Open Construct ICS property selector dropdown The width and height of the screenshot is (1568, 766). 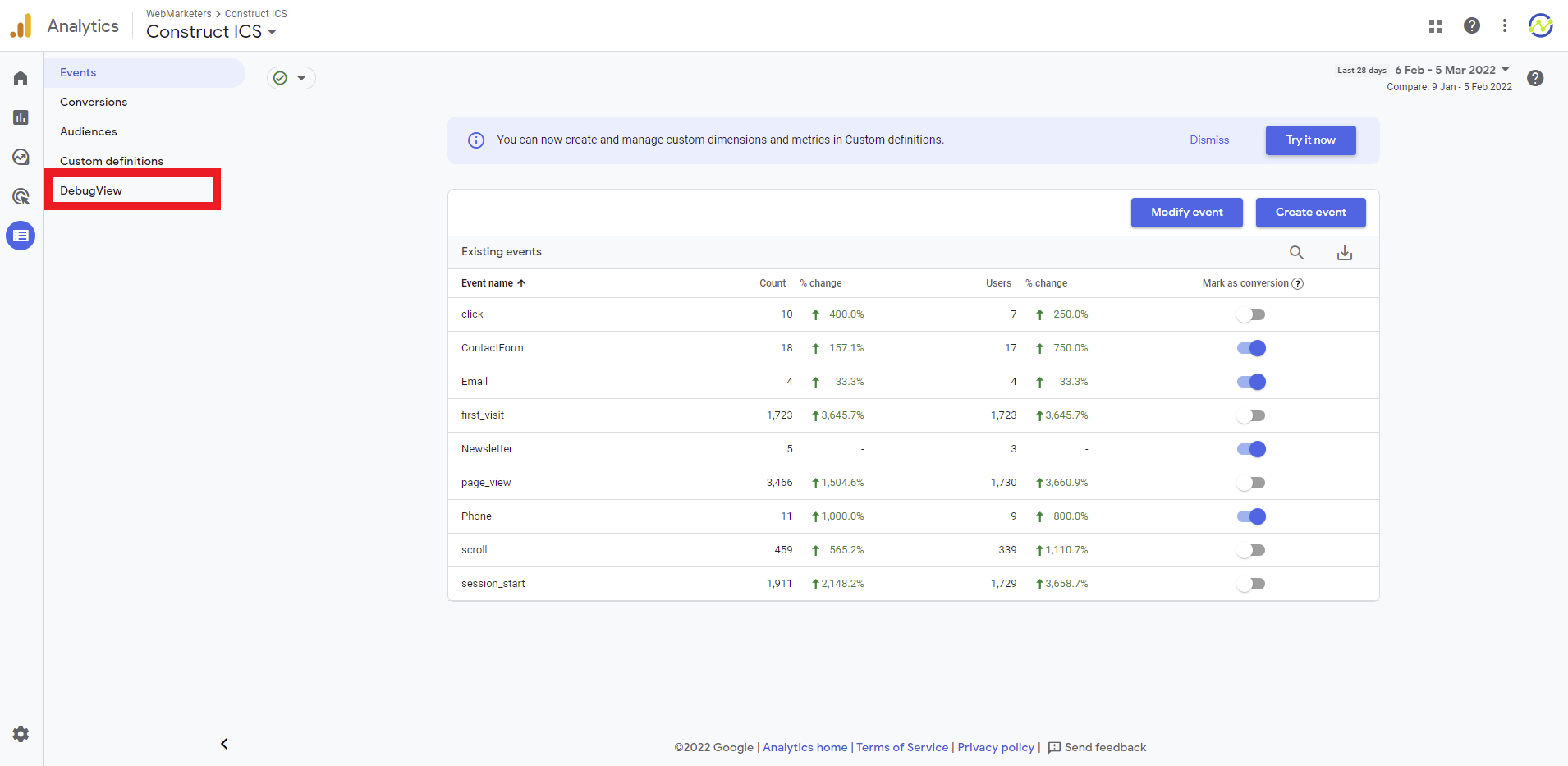pyautogui.click(x=211, y=32)
